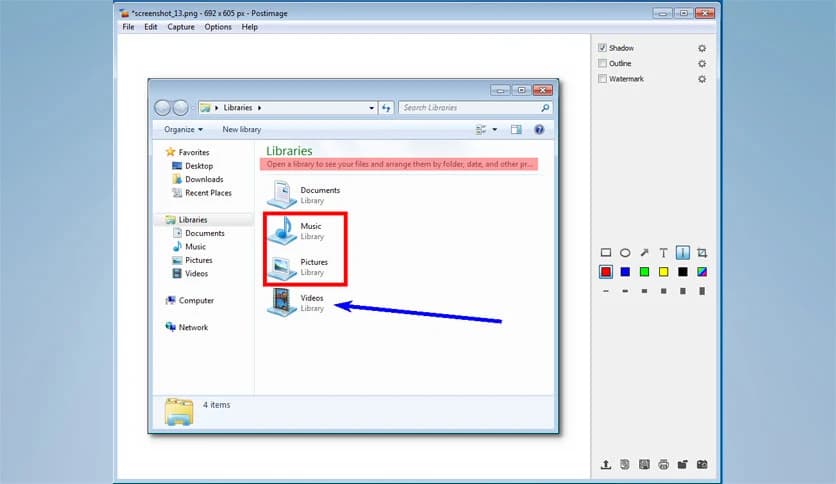Expand the Organize dropdown in Libraries window

[x=183, y=130]
